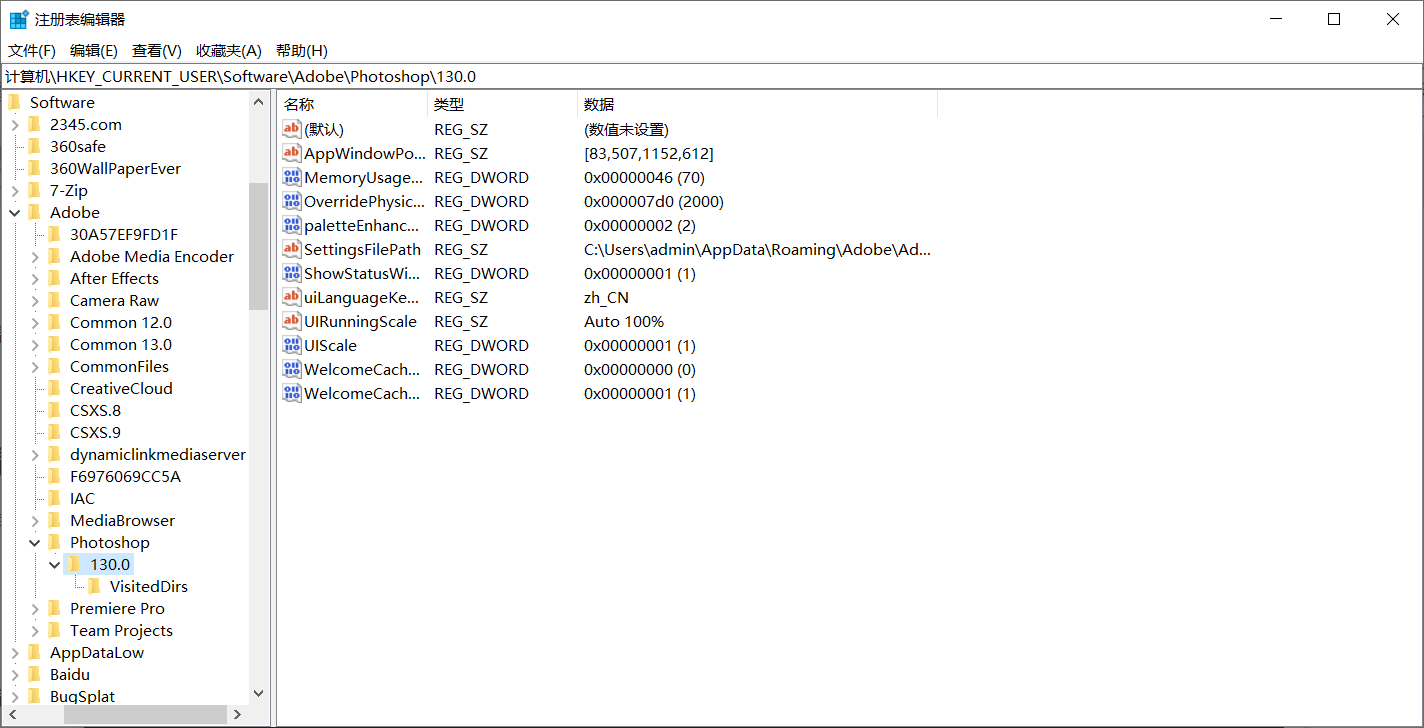The height and width of the screenshot is (728, 1424).
Task: Select the CSXS.9 tree item
Action: tap(95, 432)
